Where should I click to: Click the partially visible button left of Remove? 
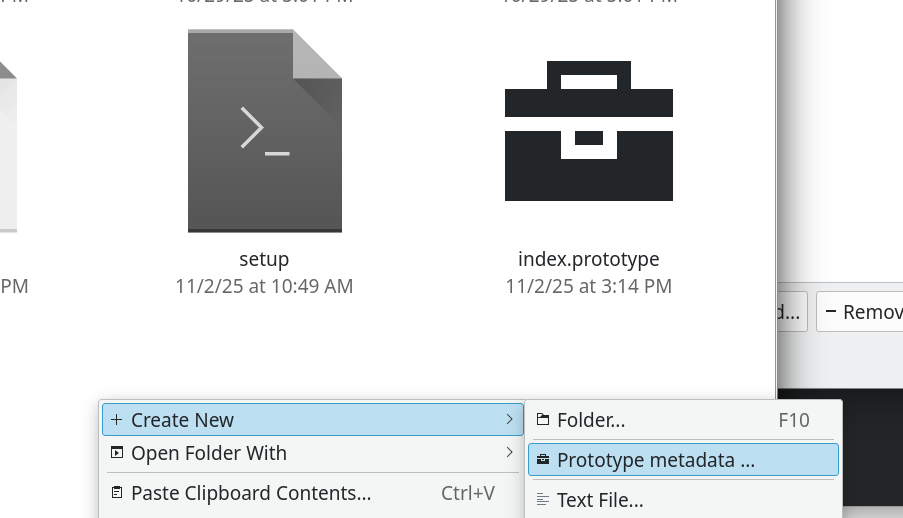pos(791,312)
